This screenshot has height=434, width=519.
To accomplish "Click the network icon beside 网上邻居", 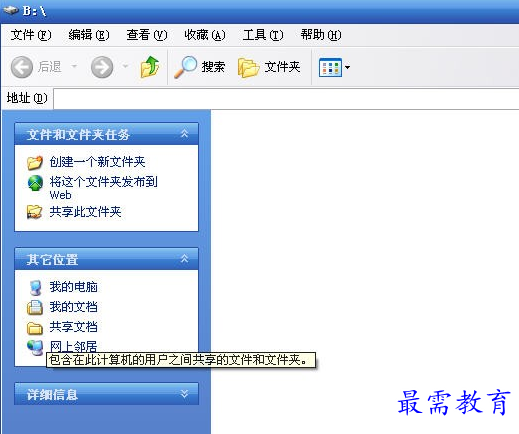I will click(35, 348).
